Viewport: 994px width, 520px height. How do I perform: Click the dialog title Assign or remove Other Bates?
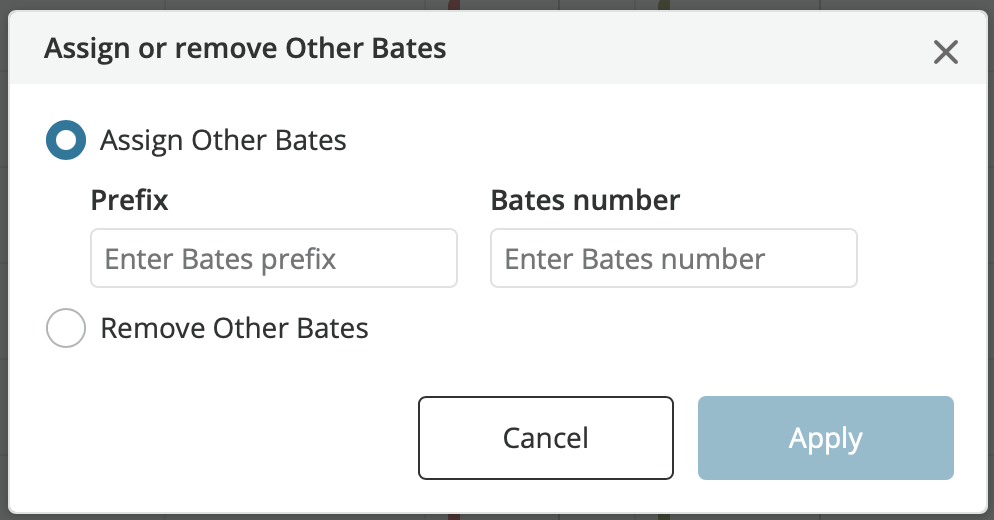(245, 49)
